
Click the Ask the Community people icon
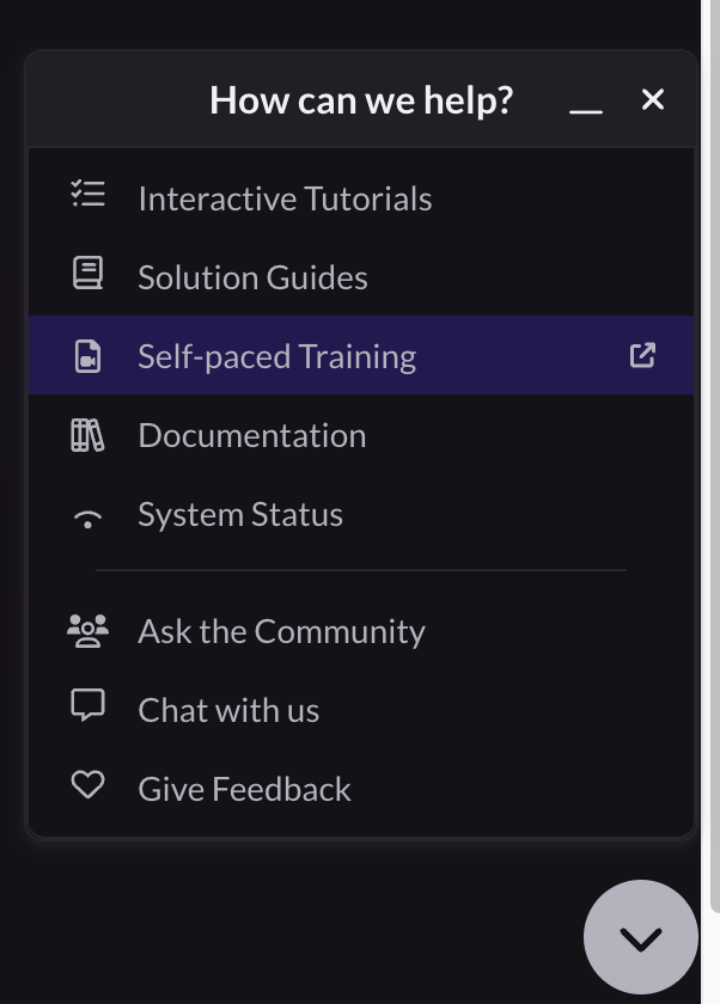tap(88, 630)
